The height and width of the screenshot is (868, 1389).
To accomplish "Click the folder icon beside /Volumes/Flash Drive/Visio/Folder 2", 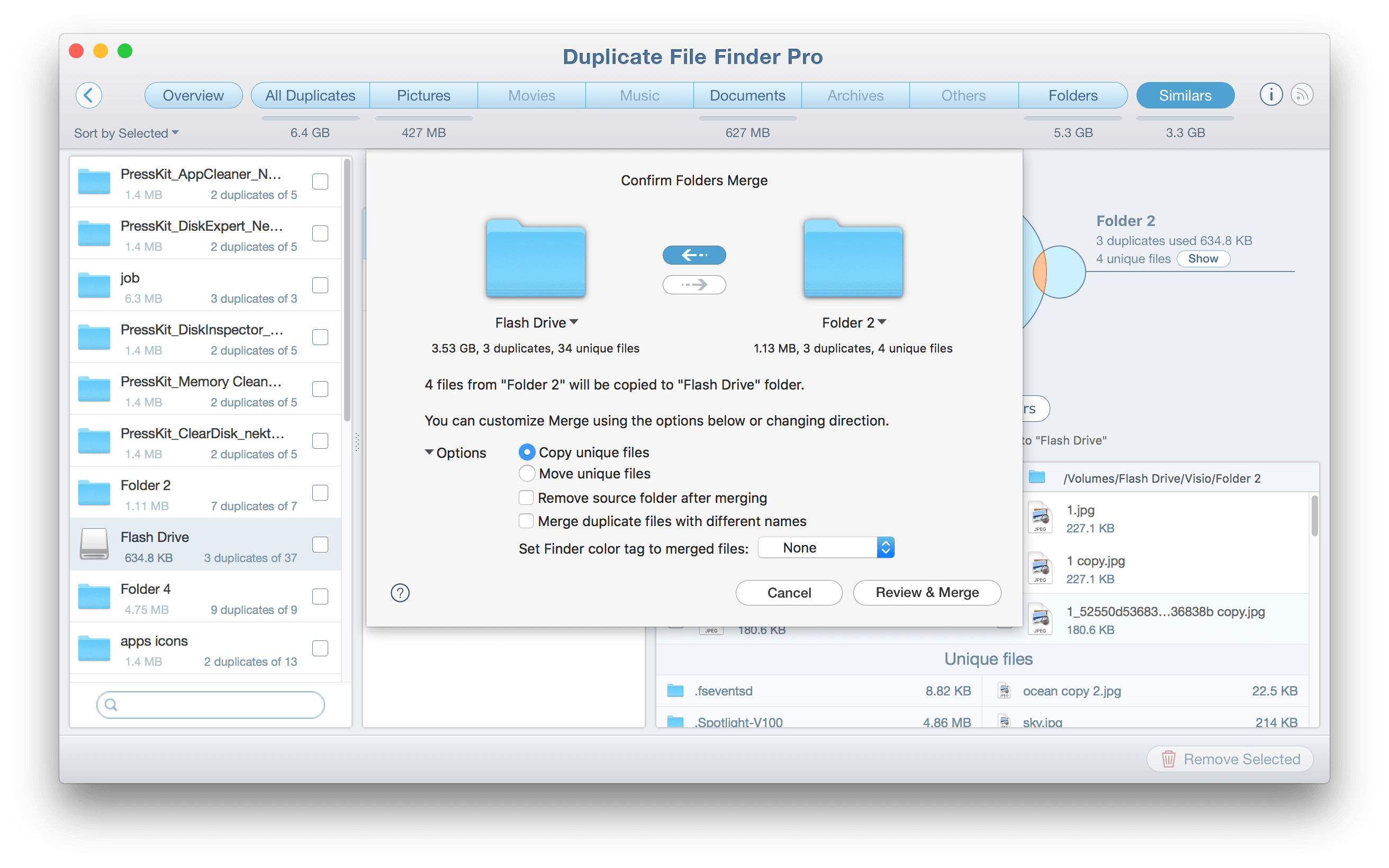I will pyautogui.click(x=1036, y=477).
